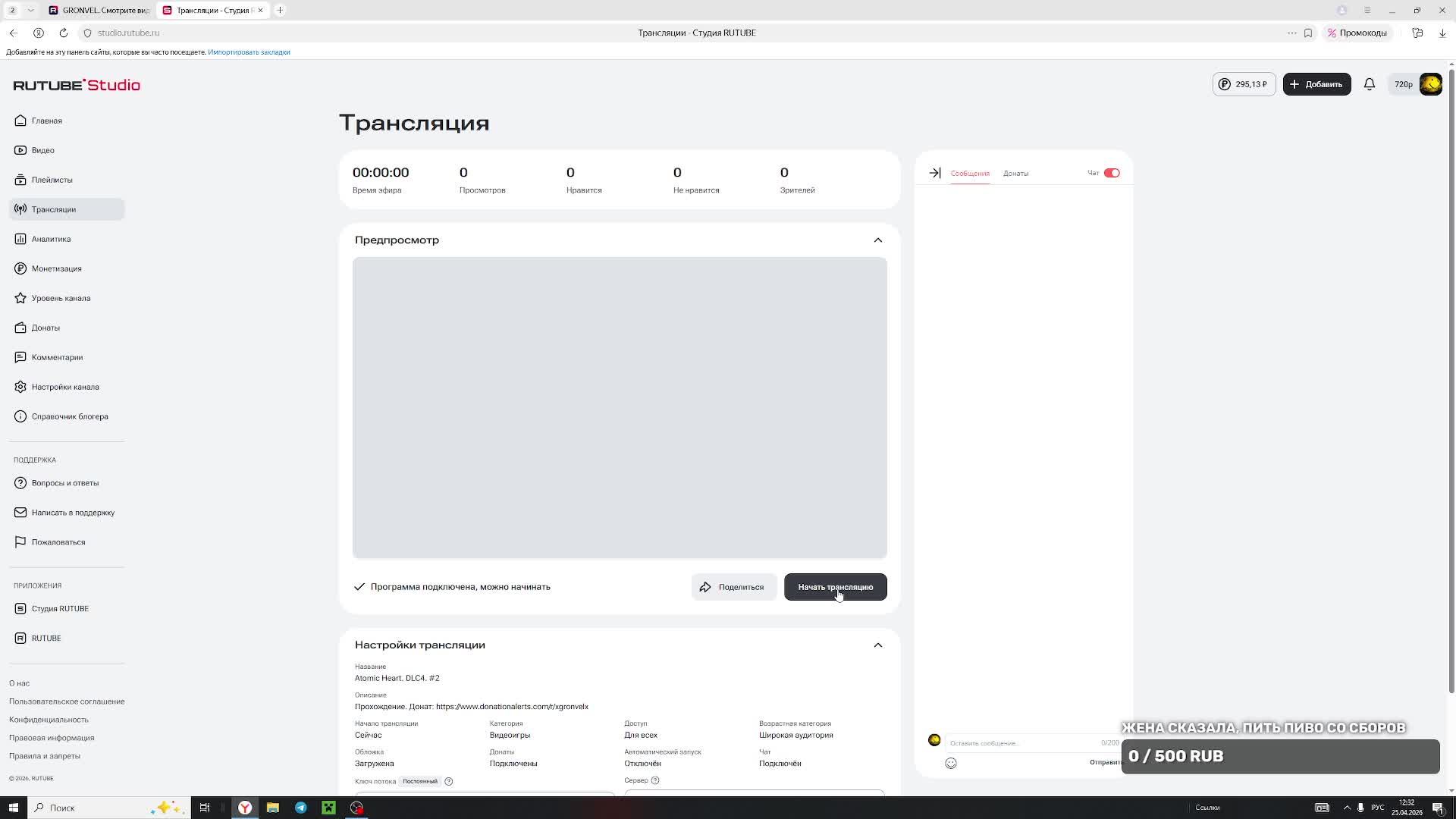Collapse the Предпросмотр section
The width and height of the screenshot is (1456, 819).
pyautogui.click(x=877, y=240)
